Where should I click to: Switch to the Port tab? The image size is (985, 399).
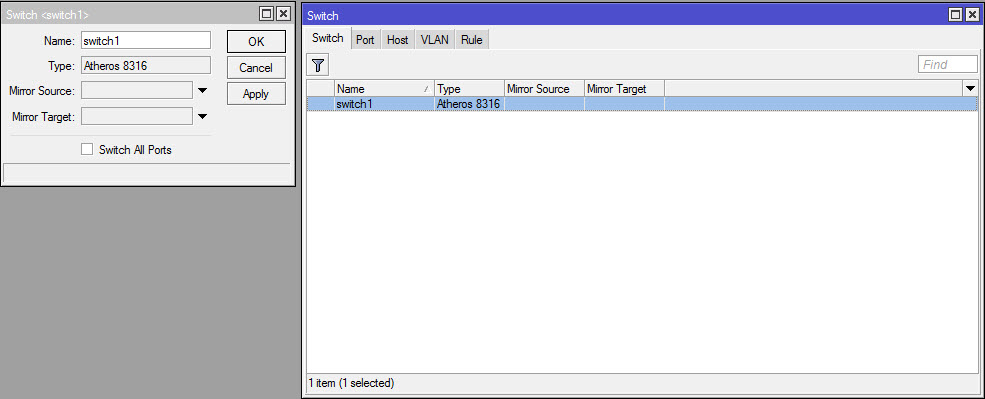365,40
